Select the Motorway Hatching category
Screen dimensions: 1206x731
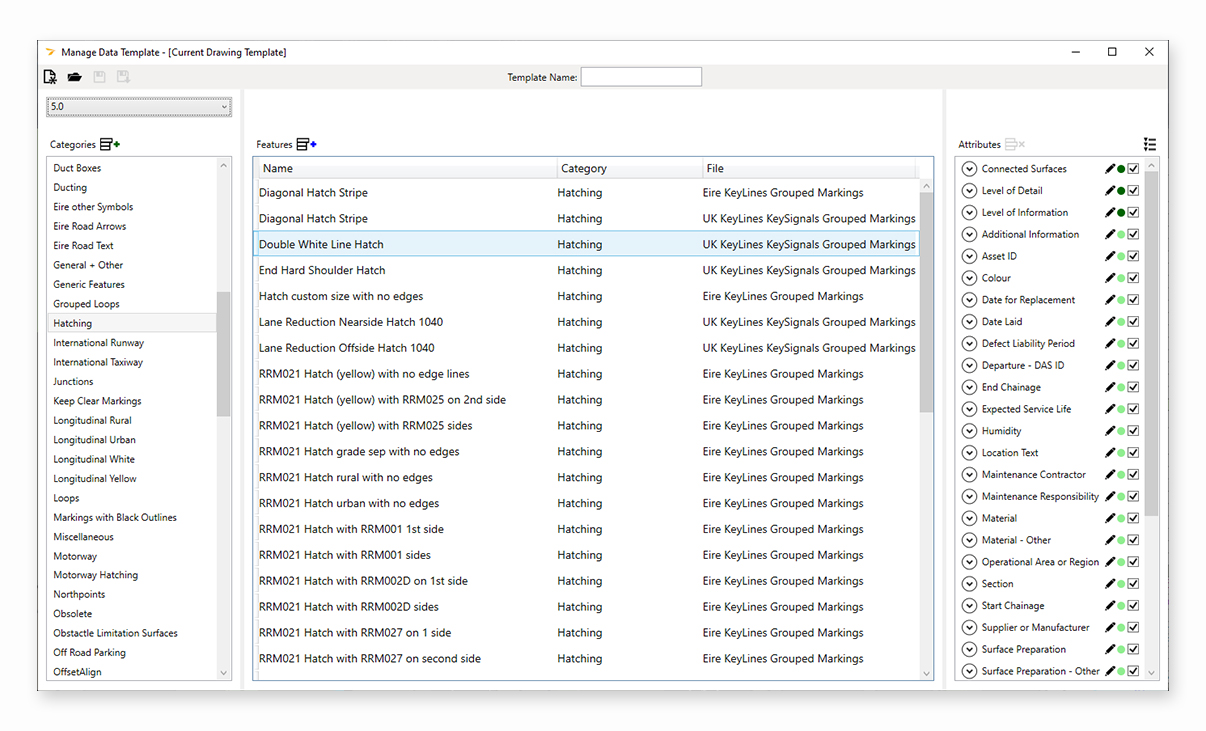click(96, 575)
